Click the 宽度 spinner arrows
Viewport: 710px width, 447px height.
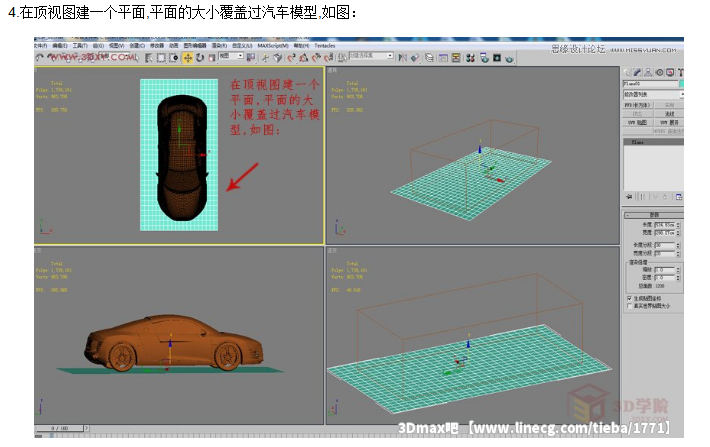point(678,233)
